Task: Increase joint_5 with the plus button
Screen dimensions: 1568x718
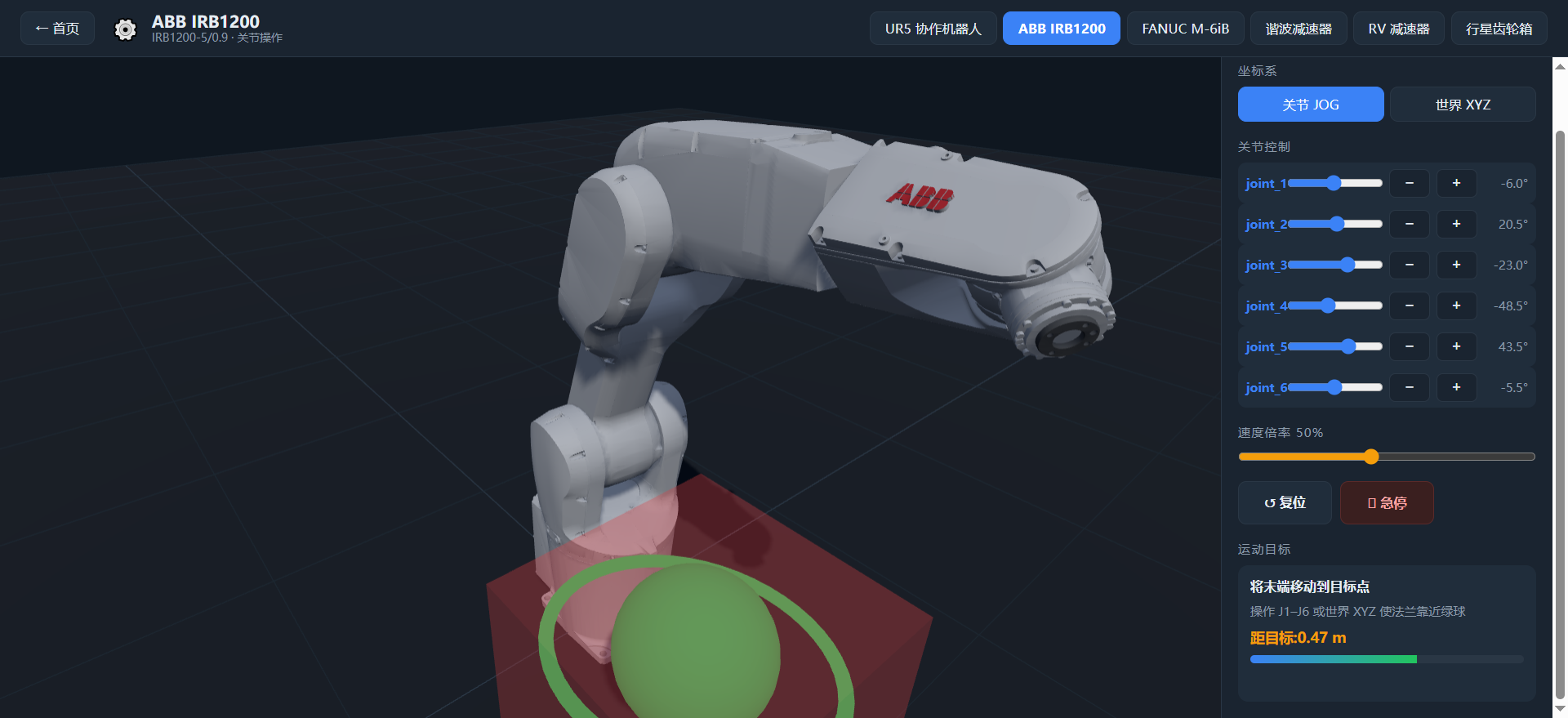Action: 1456,346
